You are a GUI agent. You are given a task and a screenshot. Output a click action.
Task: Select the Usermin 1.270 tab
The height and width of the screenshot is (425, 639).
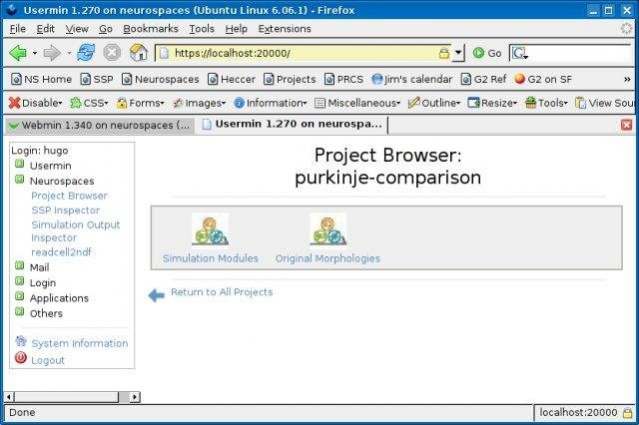(291, 124)
